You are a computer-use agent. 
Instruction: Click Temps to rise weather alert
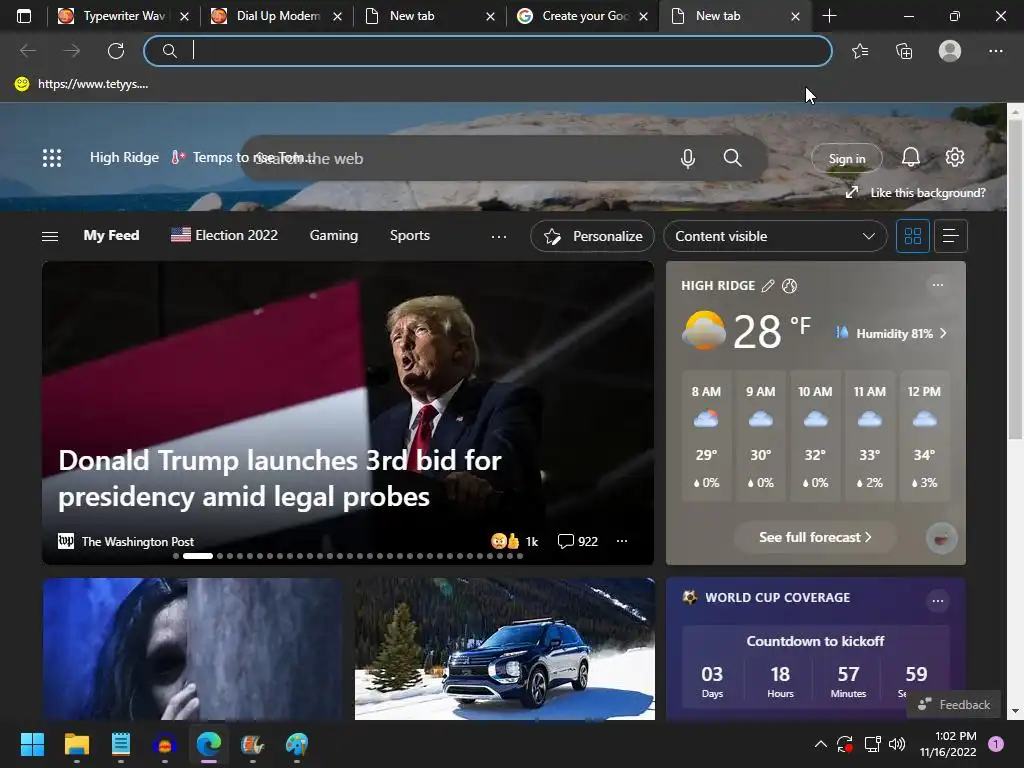click(x=244, y=157)
